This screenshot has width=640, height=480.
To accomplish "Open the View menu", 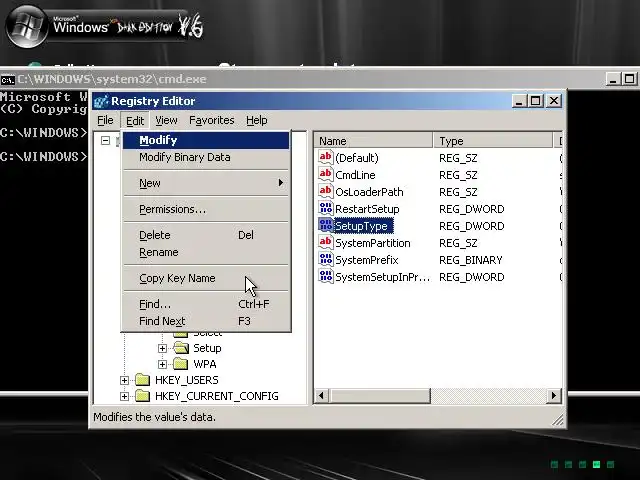I will tap(166, 120).
